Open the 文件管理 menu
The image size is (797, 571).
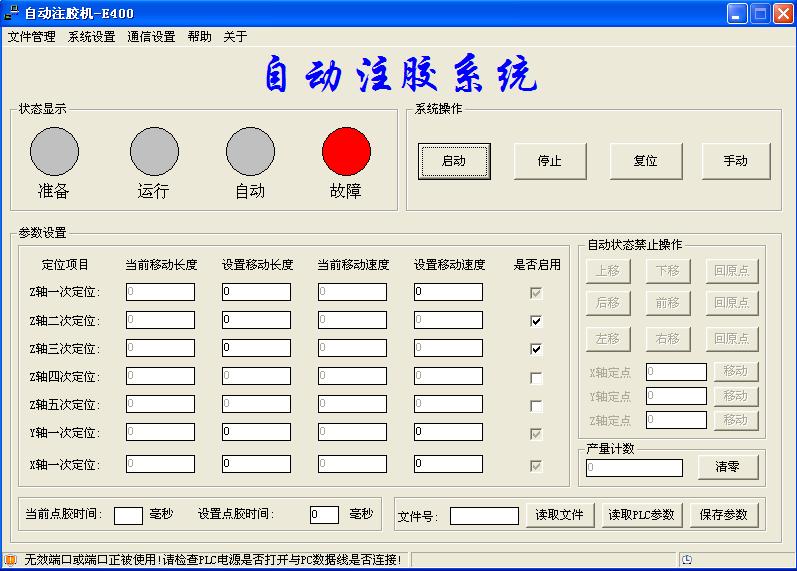[32, 37]
